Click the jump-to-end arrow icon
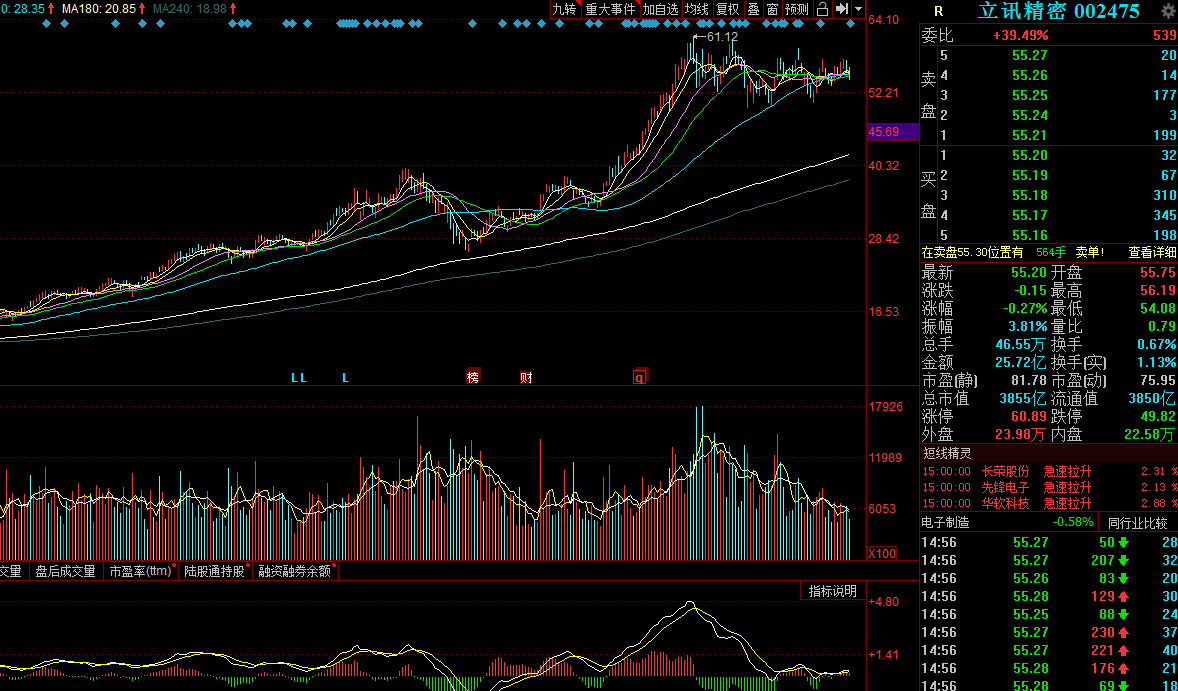The image size is (1178, 691). tap(842, 9)
